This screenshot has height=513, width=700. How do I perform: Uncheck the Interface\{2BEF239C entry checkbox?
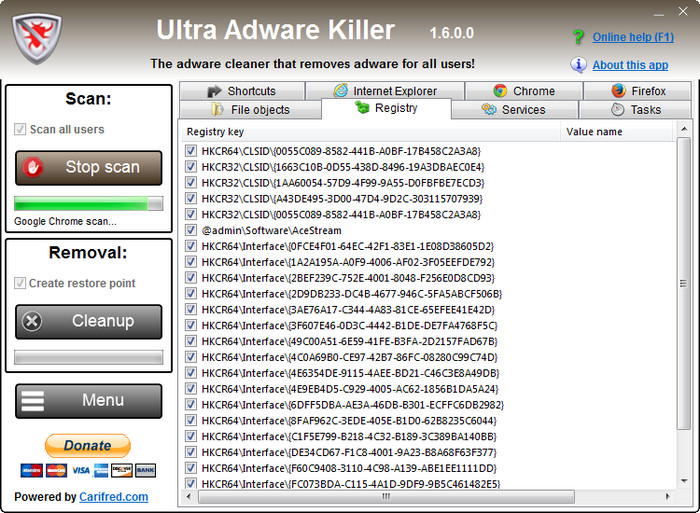pos(191,278)
